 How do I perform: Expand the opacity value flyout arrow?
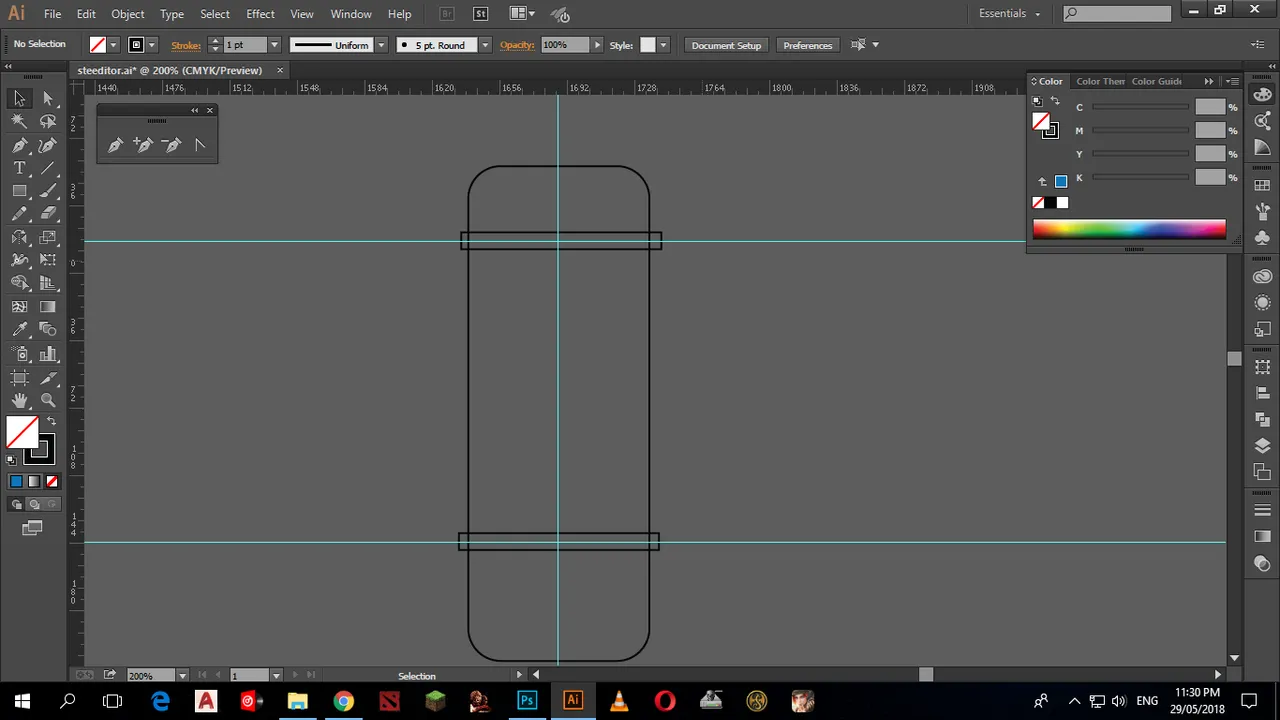pyautogui.click(x=597, y=45)
